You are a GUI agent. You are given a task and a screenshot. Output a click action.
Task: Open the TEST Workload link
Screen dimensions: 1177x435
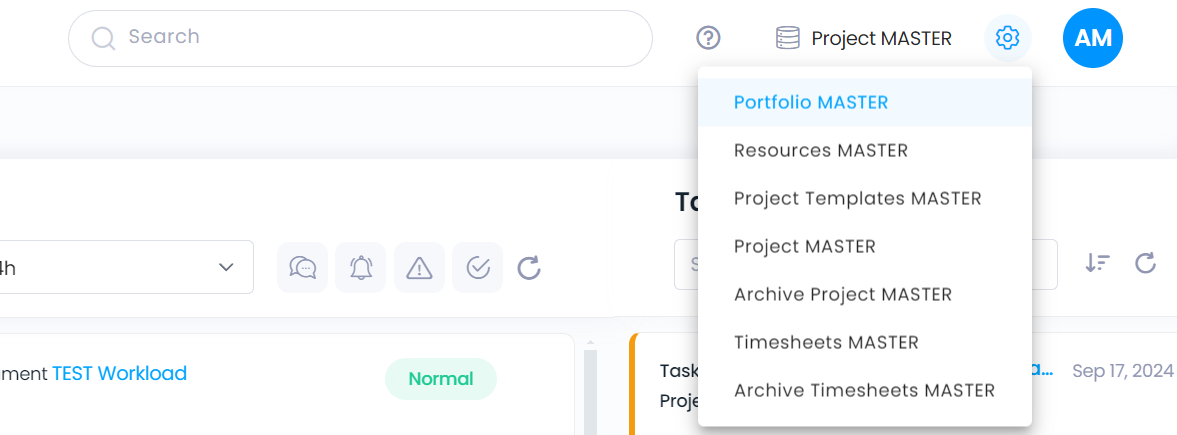tap(119, 373)
